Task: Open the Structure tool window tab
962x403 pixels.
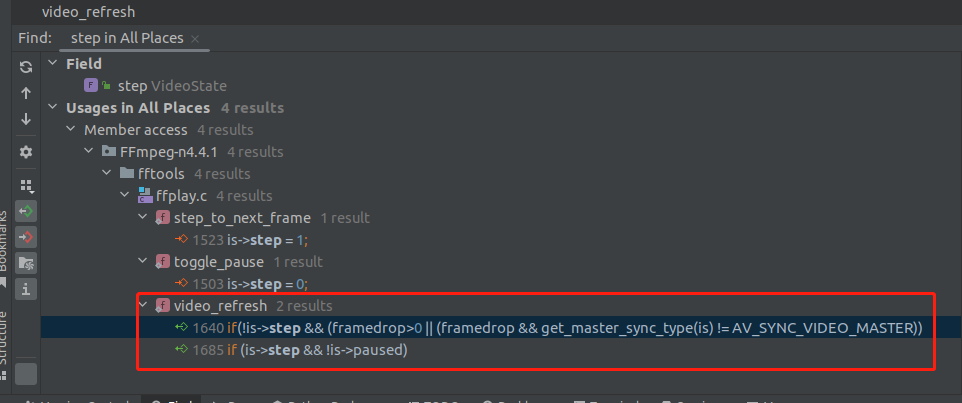Action: point(6,339)
